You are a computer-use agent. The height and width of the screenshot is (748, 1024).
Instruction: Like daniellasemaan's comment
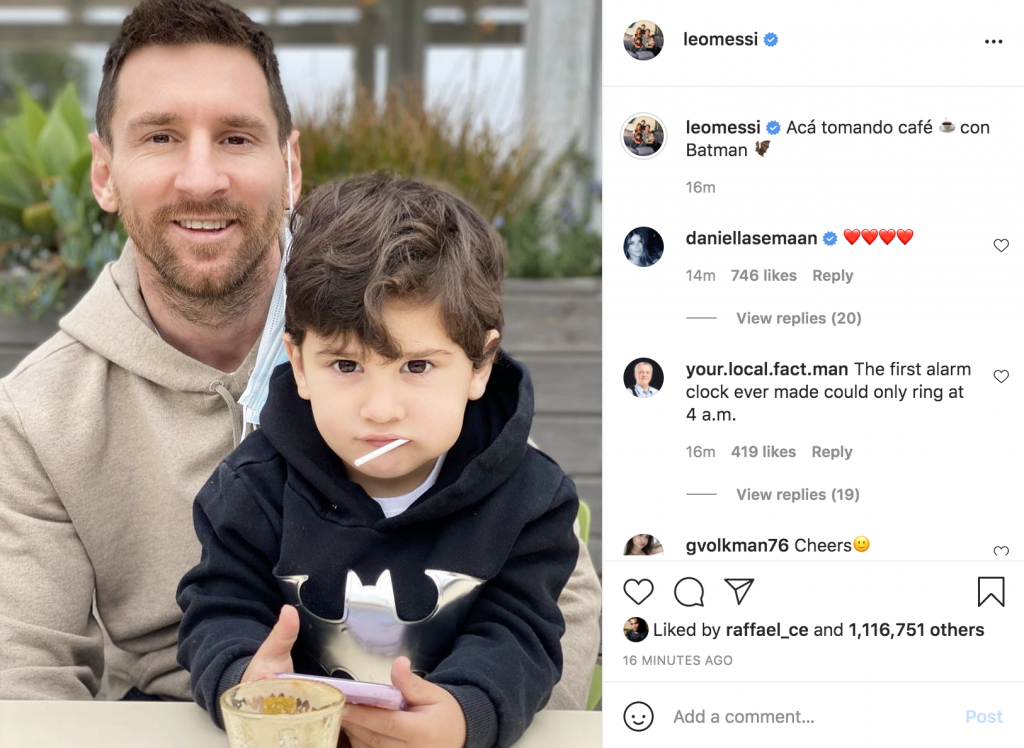(x=1001, y=245)
